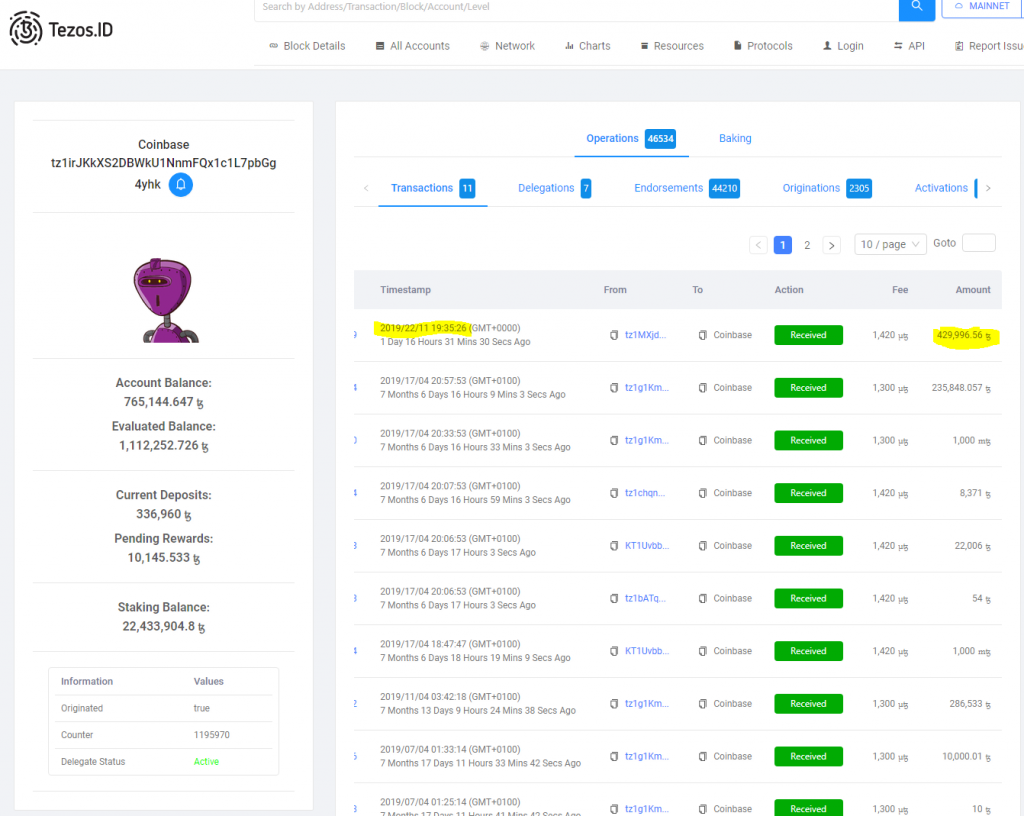This screenshot has width=1024, height=816.
Task: Focus the address/transaction search field
Action: tap(577, 8)
